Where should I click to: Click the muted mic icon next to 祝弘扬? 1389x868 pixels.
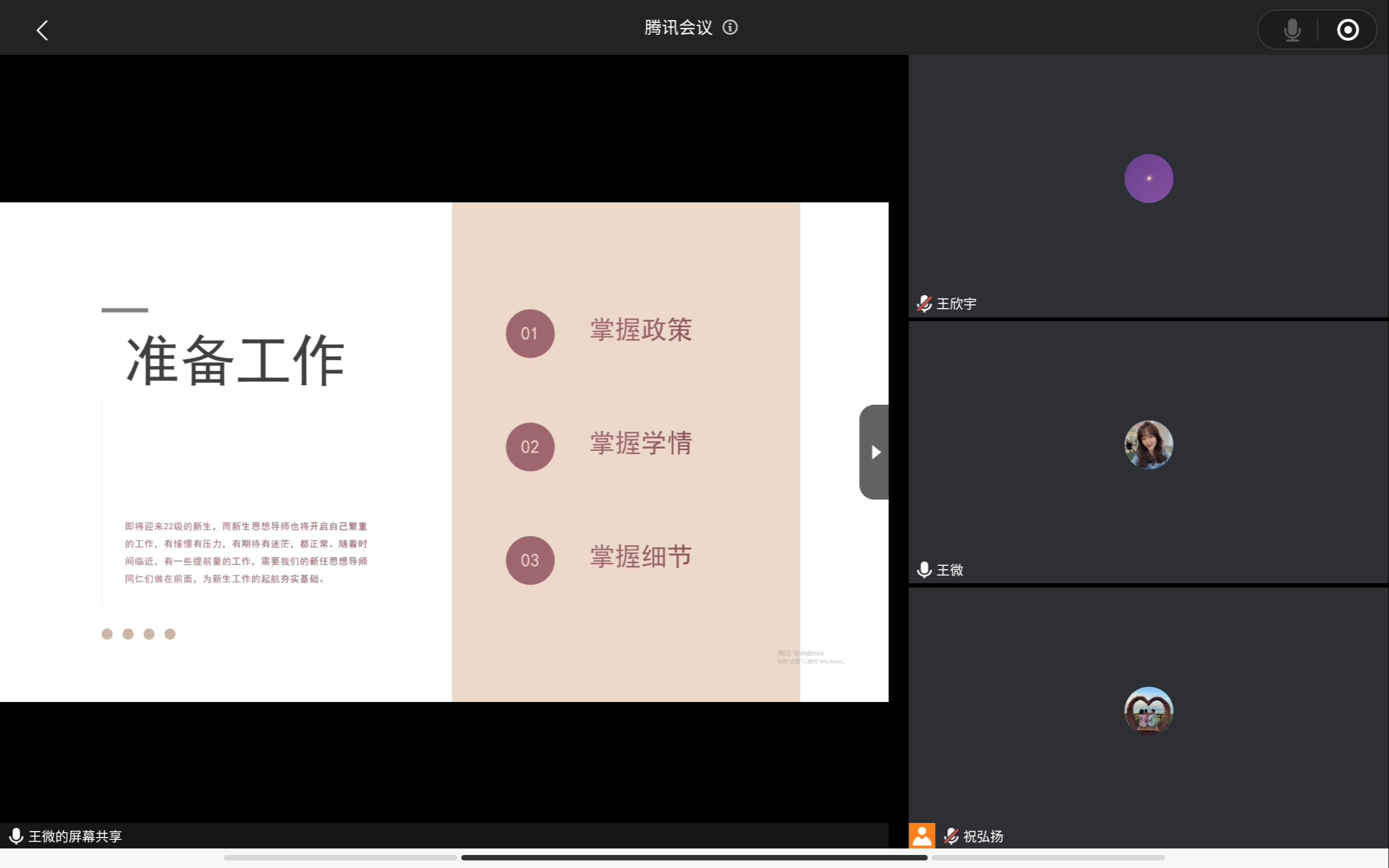pyautogui.click(x=951, y=836)
